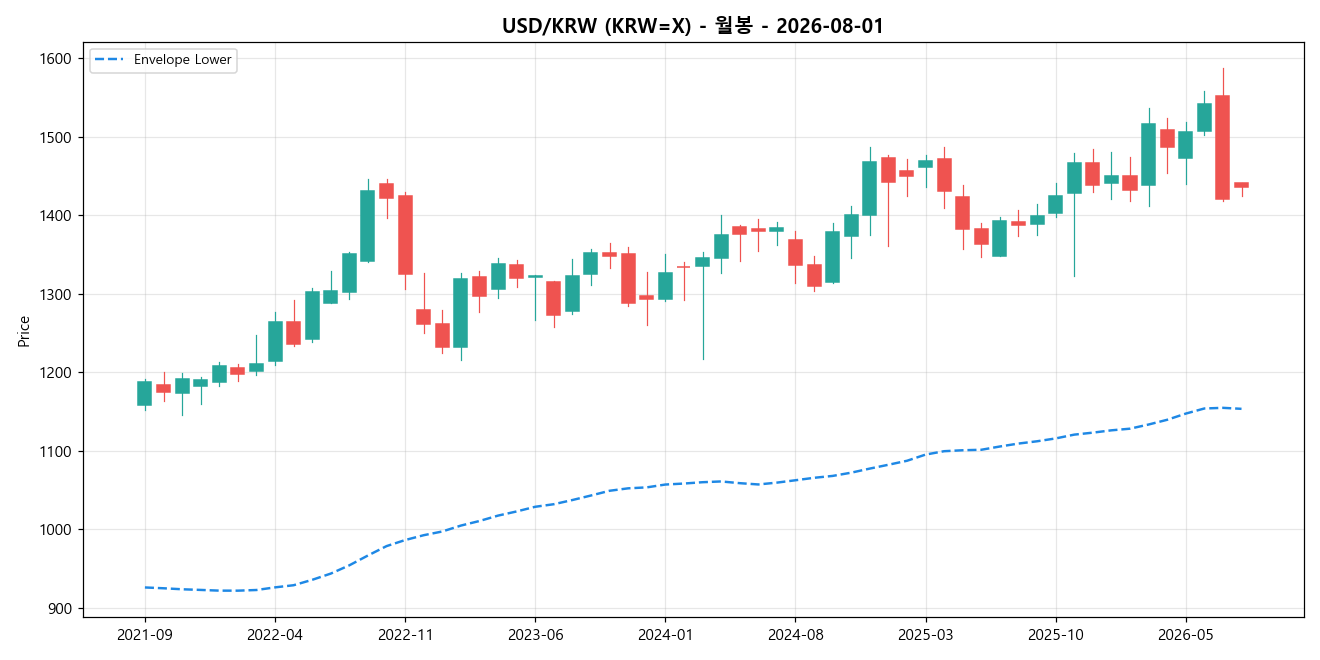The width and height of the screenshot is (1320, 660).
Task: Click the 2021-09 x-axis label
Action: tap(145, 634)
